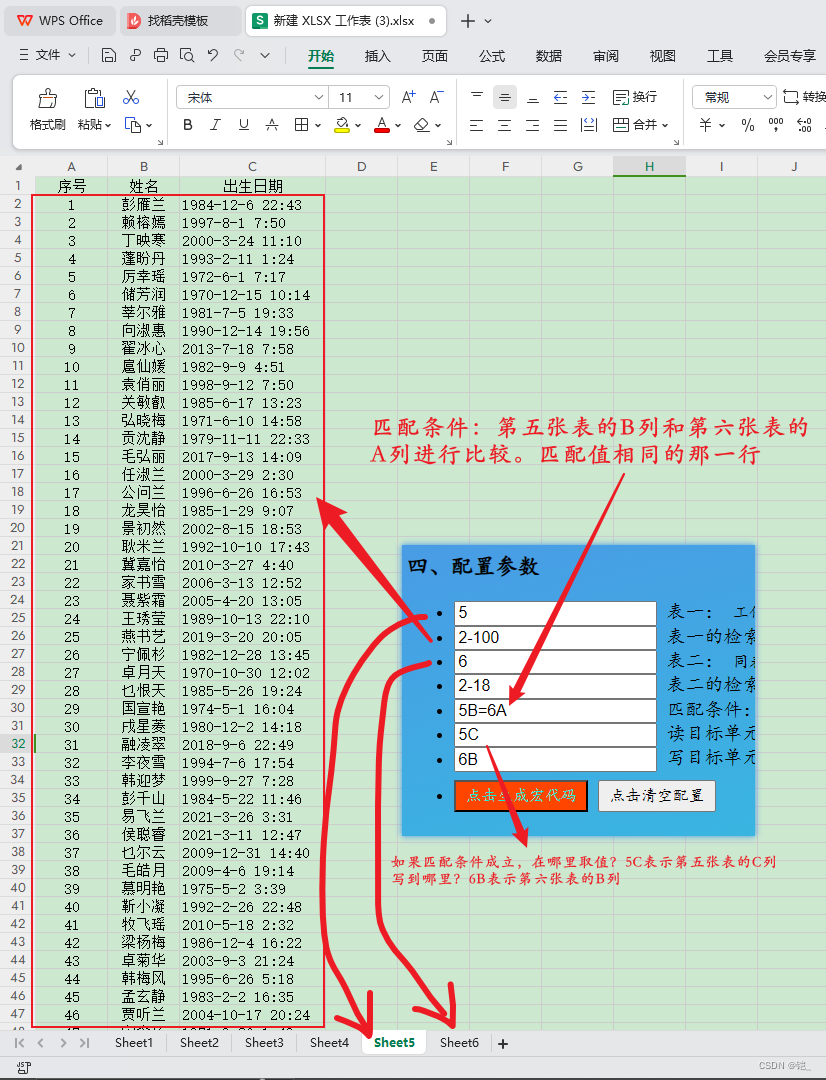The width and height of the screenshot is (826, 1080).
Task: Click the Cut scissors icon
Action: 131,97
